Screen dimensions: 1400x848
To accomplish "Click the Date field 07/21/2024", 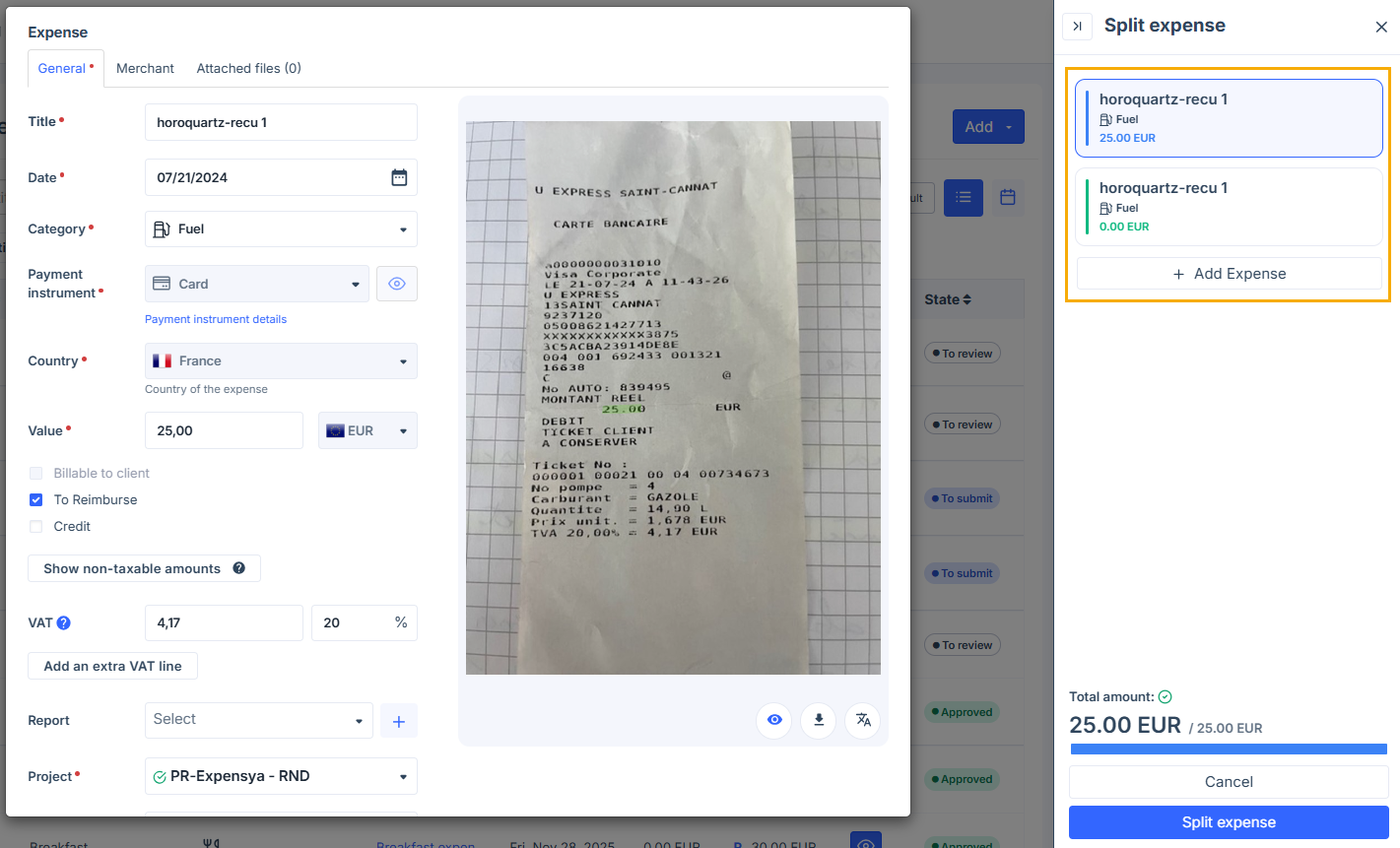I will click(x=281, y=177).
